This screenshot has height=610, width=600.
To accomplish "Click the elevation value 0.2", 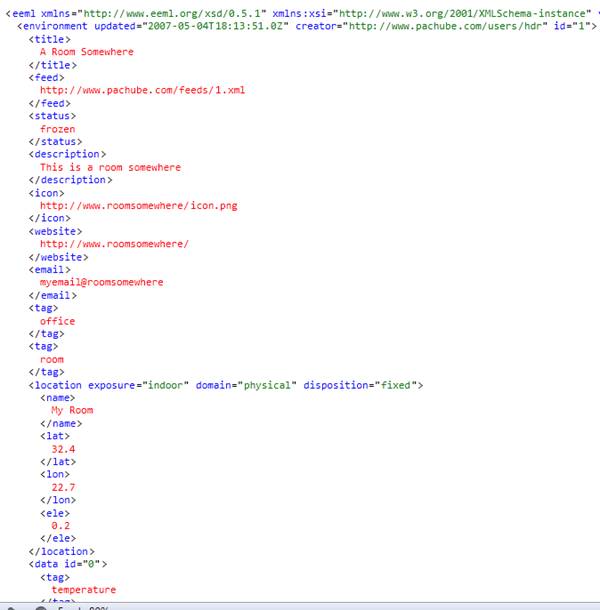I will 60,526.
